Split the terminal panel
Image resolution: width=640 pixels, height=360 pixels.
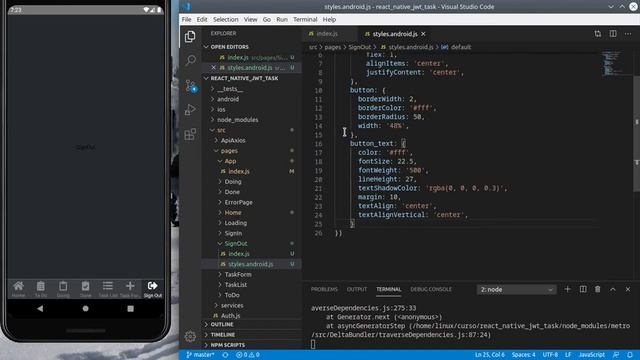pos(583,289)
